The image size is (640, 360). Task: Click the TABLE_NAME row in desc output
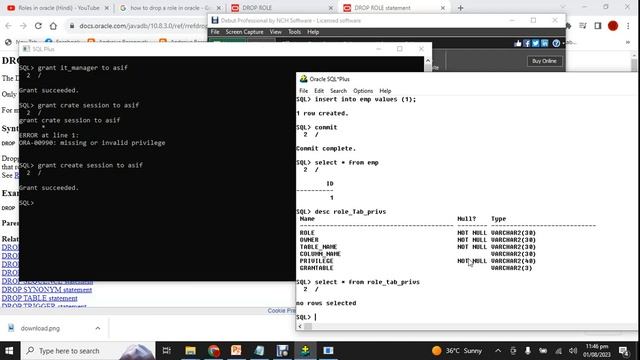(x=418, y=247)
